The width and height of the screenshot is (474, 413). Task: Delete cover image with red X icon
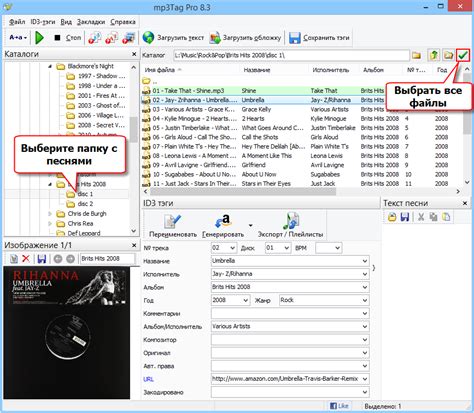pyautogui.click(x=26, y=258)
